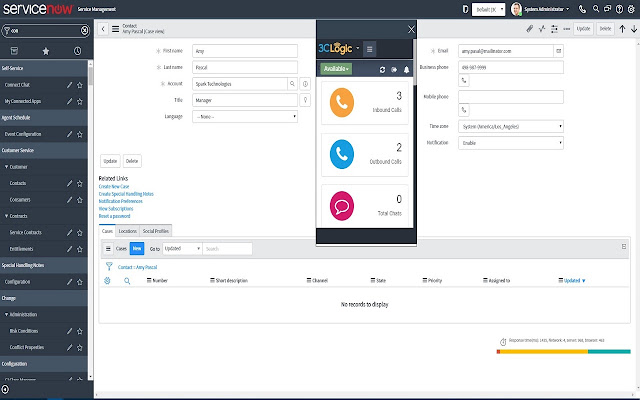Click the back arrow in form header
This screenshot has height=400, width=640.
click(x=103, y=29)
